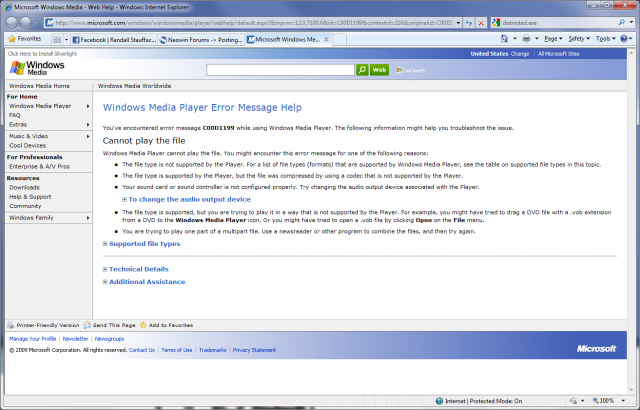Open Quick Tabs dropdown arrow

pos(66,40)
